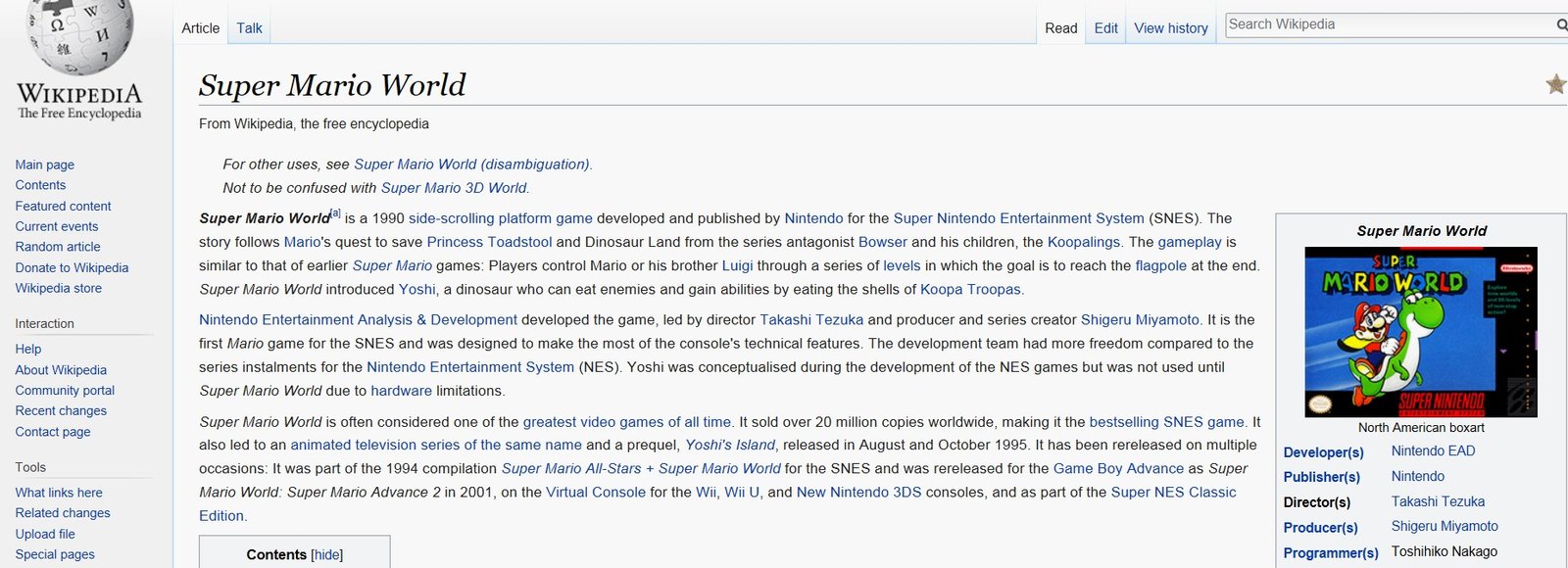Open Current events link
This screenshot has width=1568, height=568.
pos(57,226)
